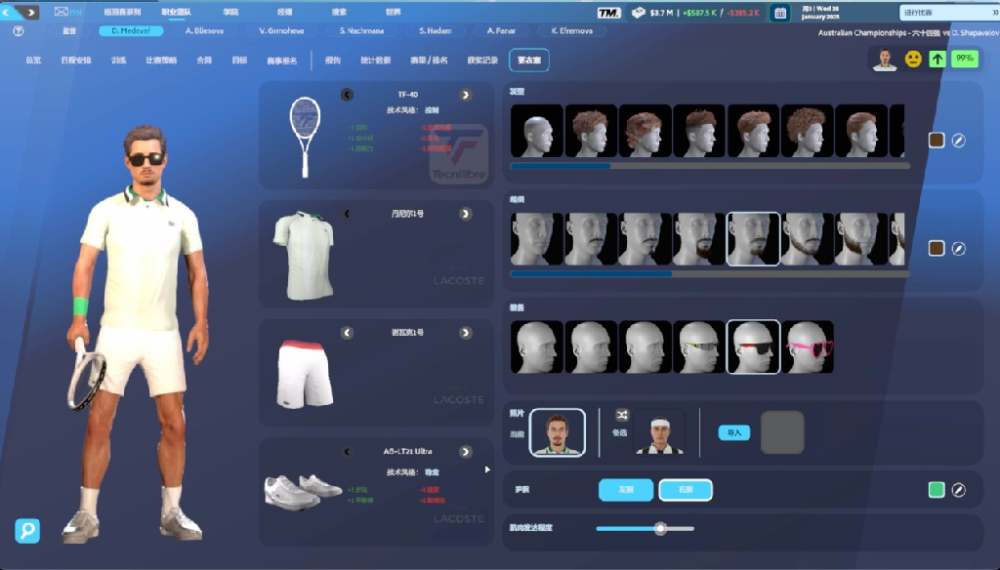Select the pink sunglasses option
Image resolution: width=1000 pixels, height=570 pixels.
click(x=808, y=347)
